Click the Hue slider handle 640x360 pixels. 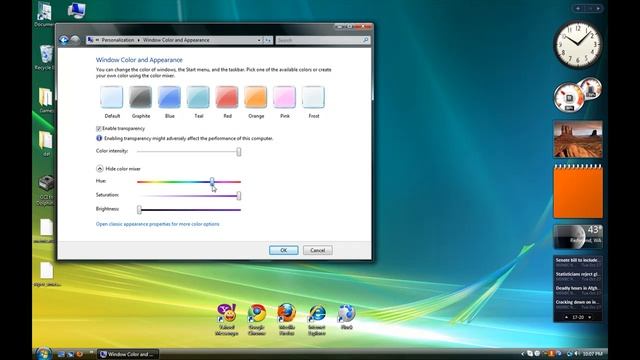212,182
